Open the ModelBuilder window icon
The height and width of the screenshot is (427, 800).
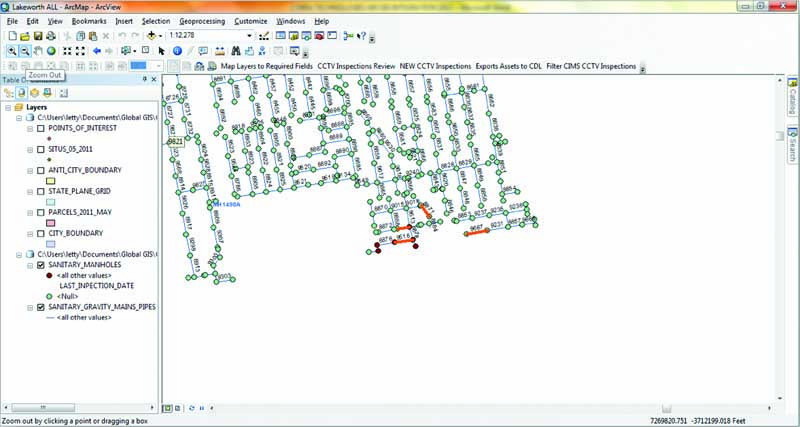[x=349, y=36]
